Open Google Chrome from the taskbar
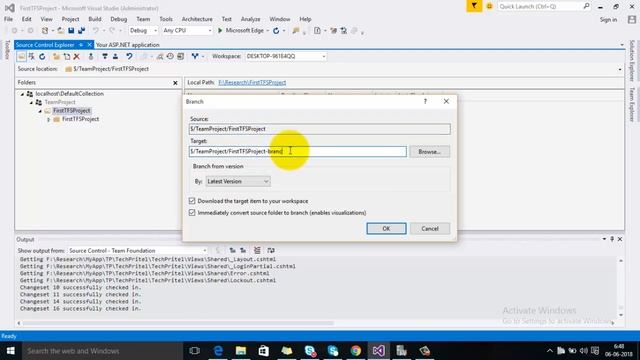The width and height of the screenshot is (640, 360). (x=356, y=351)
